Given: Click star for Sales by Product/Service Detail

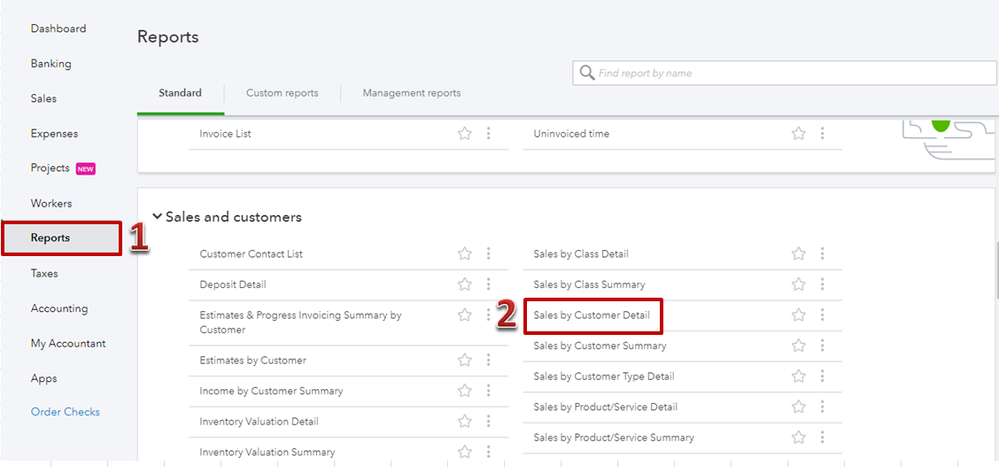Looking at the screenshot, I should click(x=798, y=407).
